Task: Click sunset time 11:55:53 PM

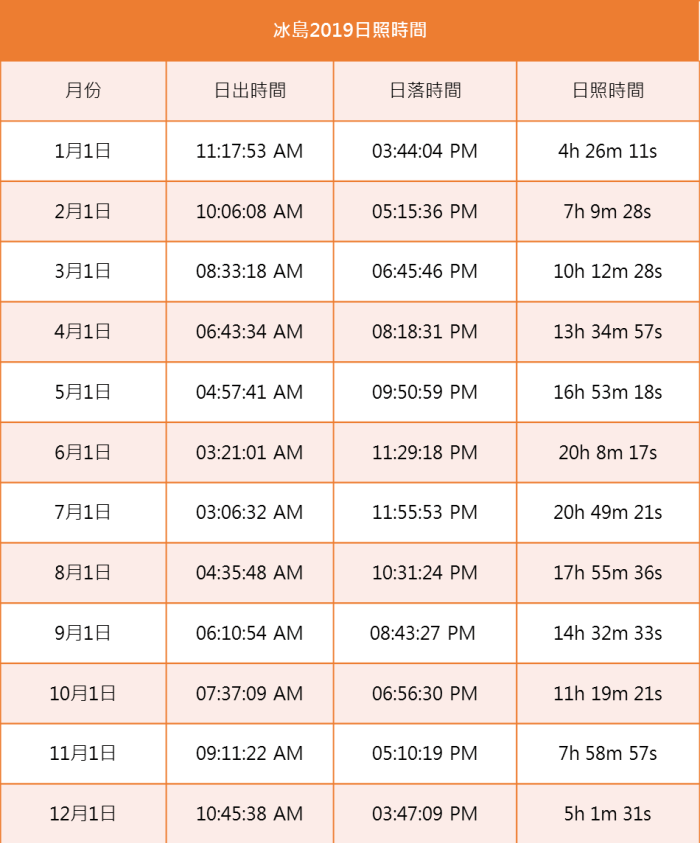Action: (x=425, y=513)
